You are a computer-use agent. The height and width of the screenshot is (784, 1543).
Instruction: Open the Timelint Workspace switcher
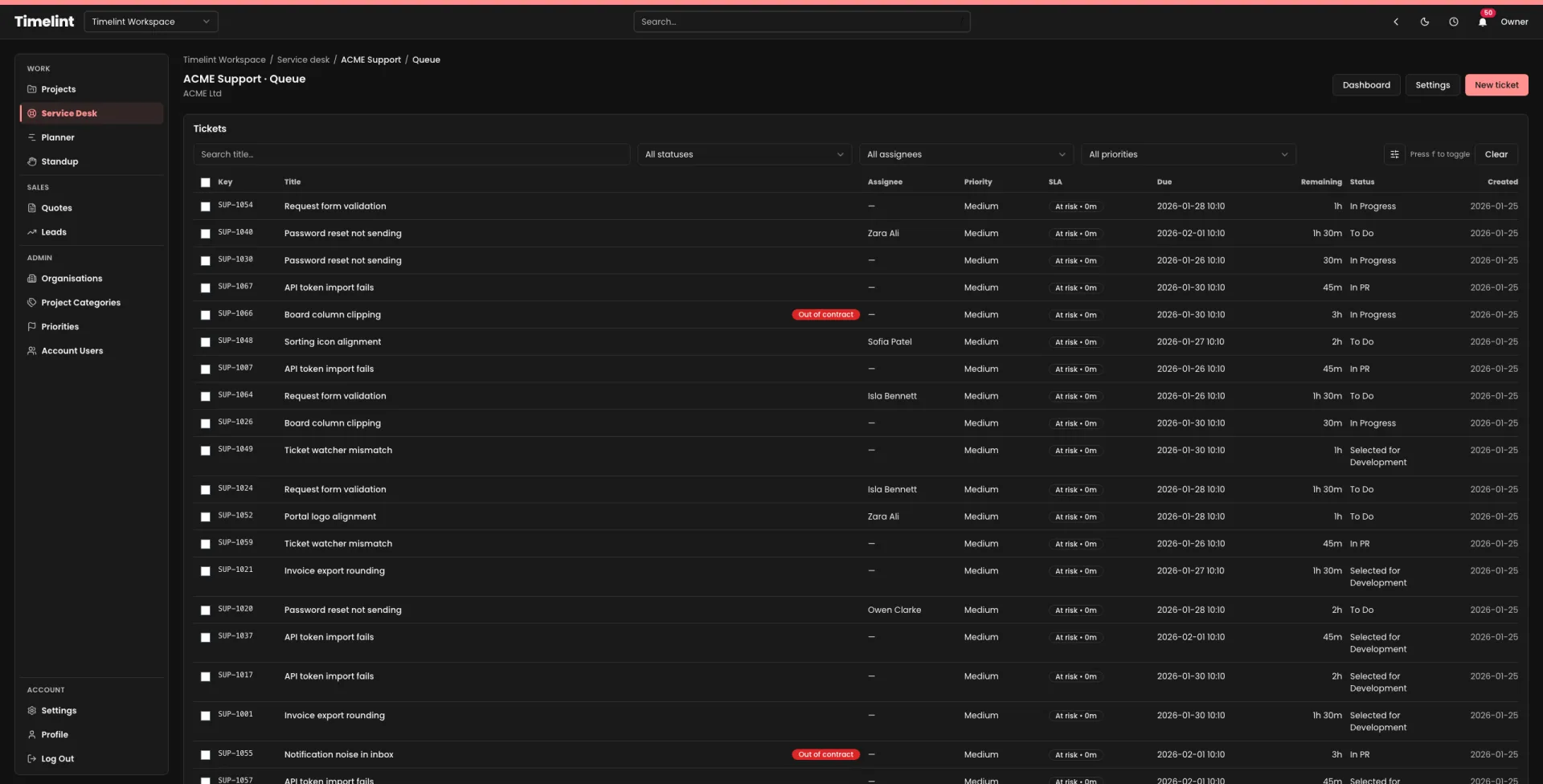[x=150, y=22]
